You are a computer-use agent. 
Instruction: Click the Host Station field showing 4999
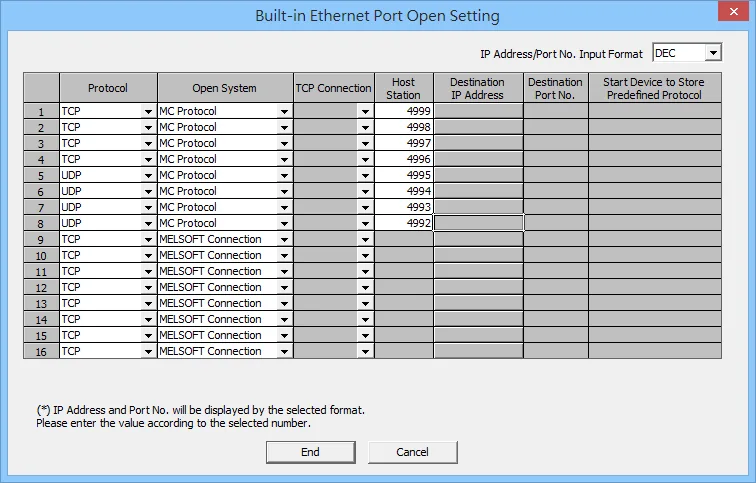click(404, 111)
